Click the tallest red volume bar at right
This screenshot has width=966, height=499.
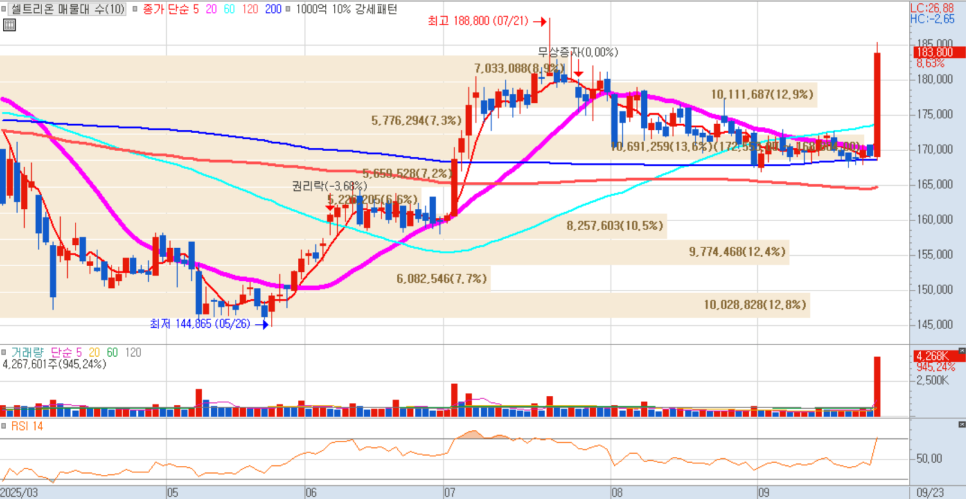[877, 386]
